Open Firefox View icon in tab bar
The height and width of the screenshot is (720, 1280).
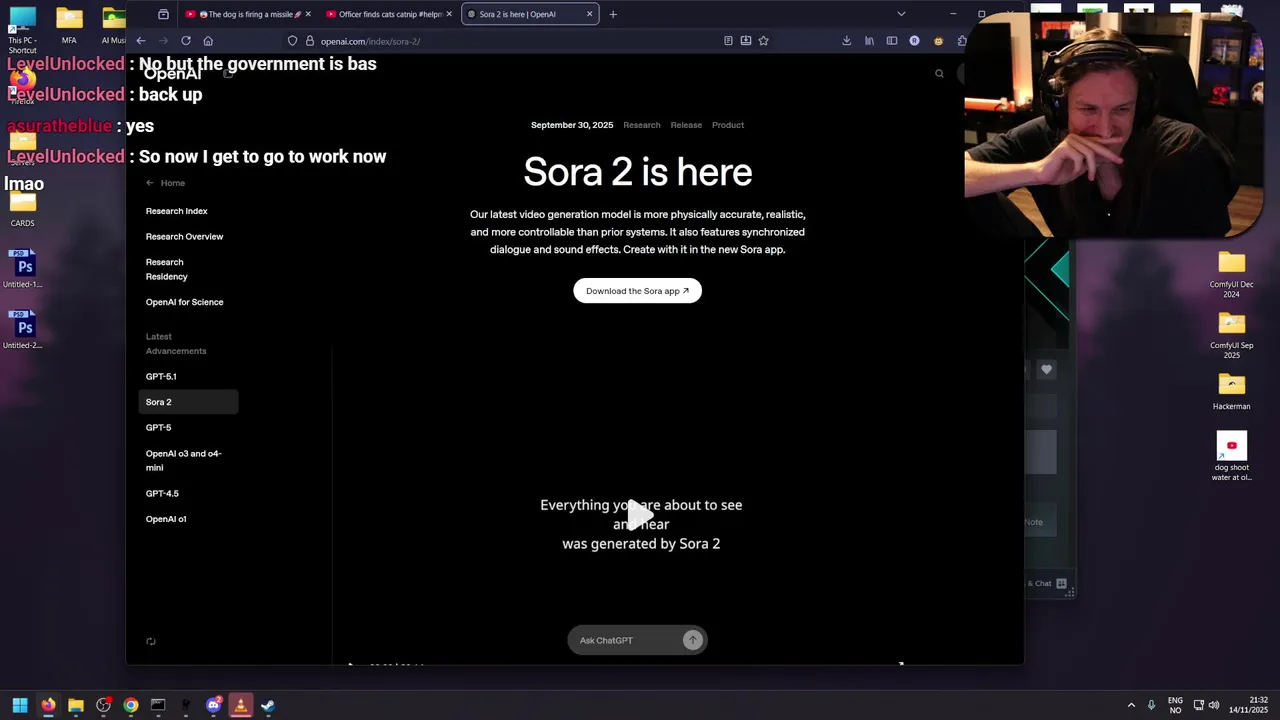(163, 14)
